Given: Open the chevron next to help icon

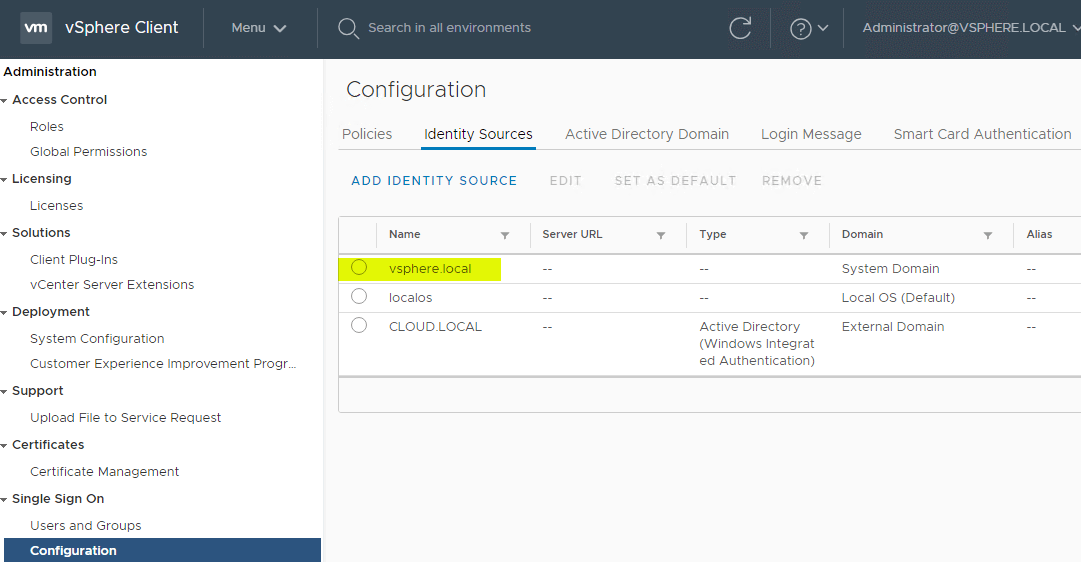Looking at the screenshot, I should 822,28.
